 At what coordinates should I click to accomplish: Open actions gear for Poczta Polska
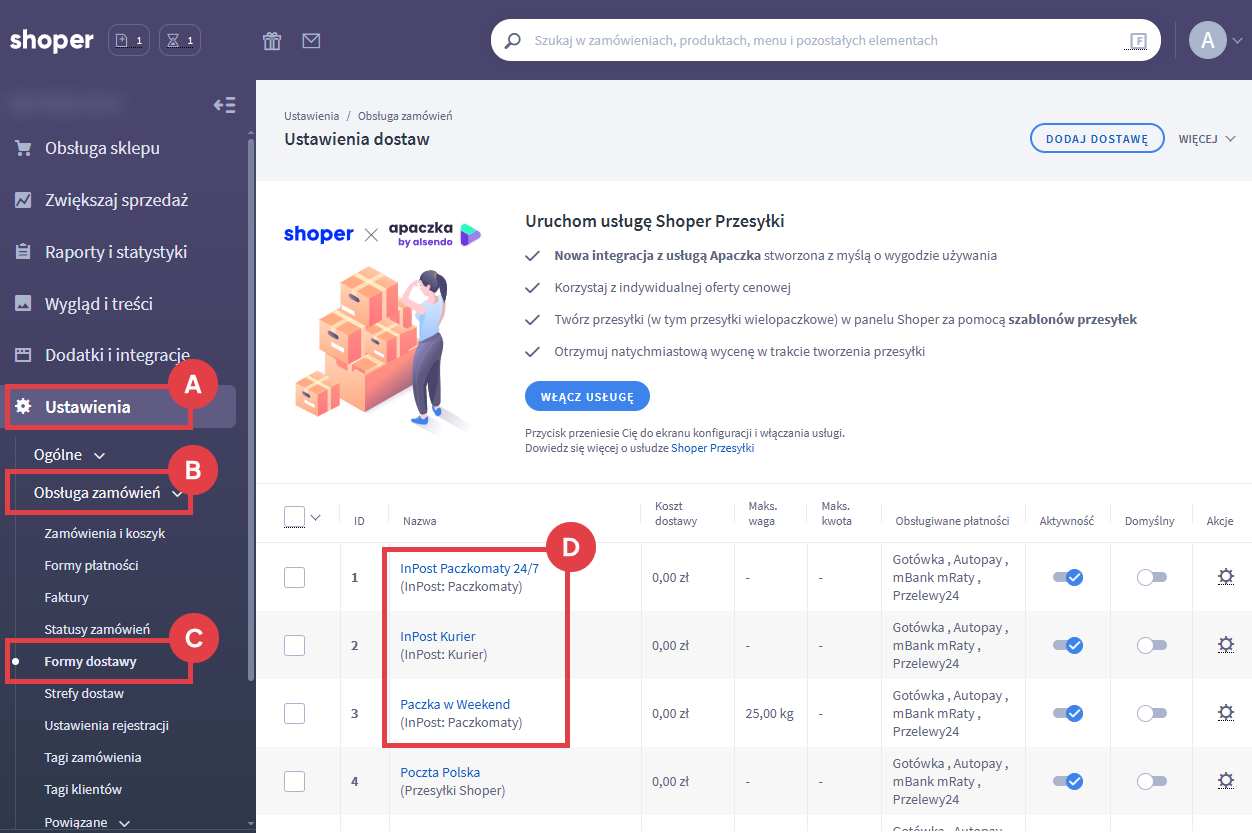click(1225, 781)
